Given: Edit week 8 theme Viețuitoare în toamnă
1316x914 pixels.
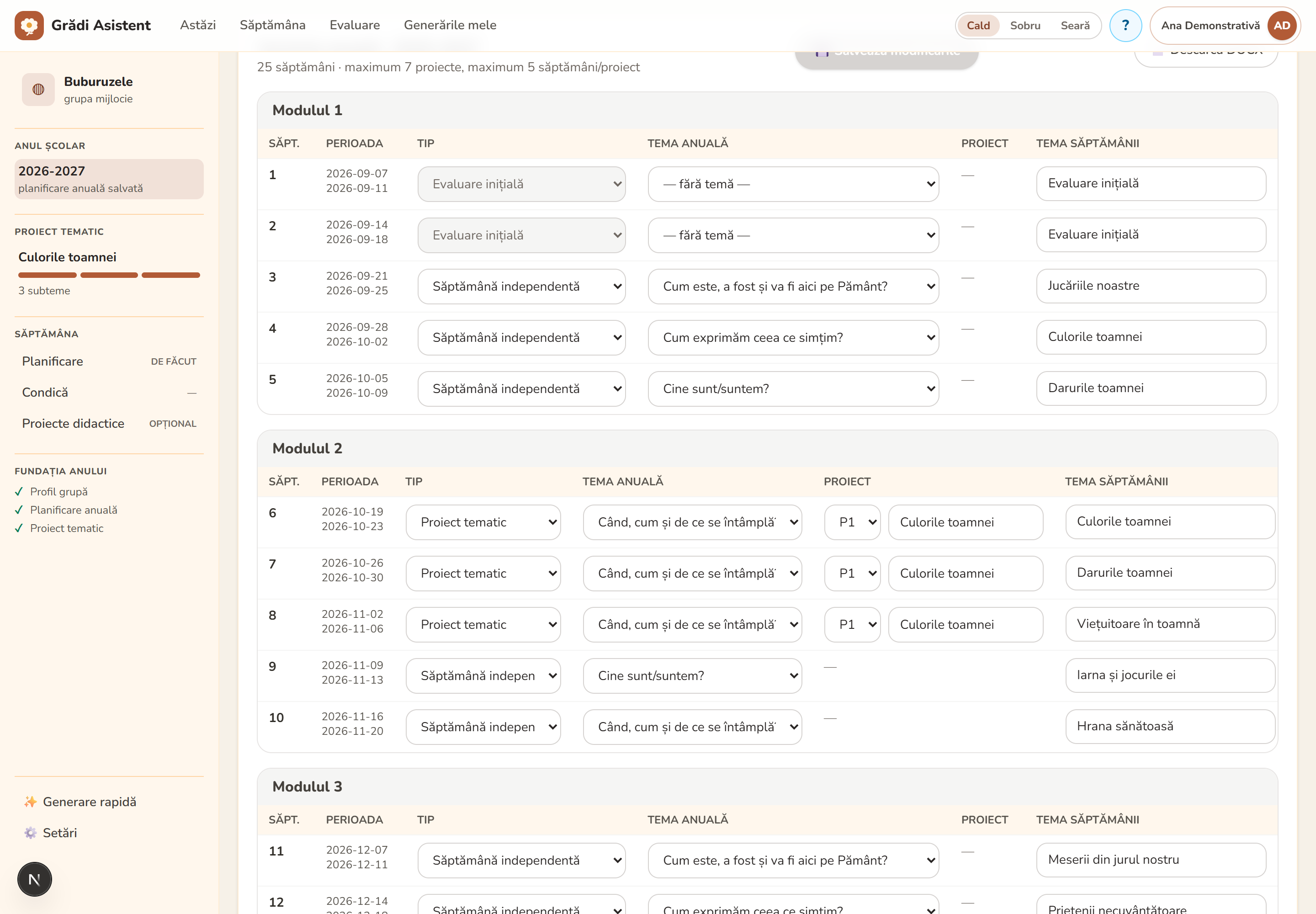Looking at the screenshot, I should point(1170,624).
